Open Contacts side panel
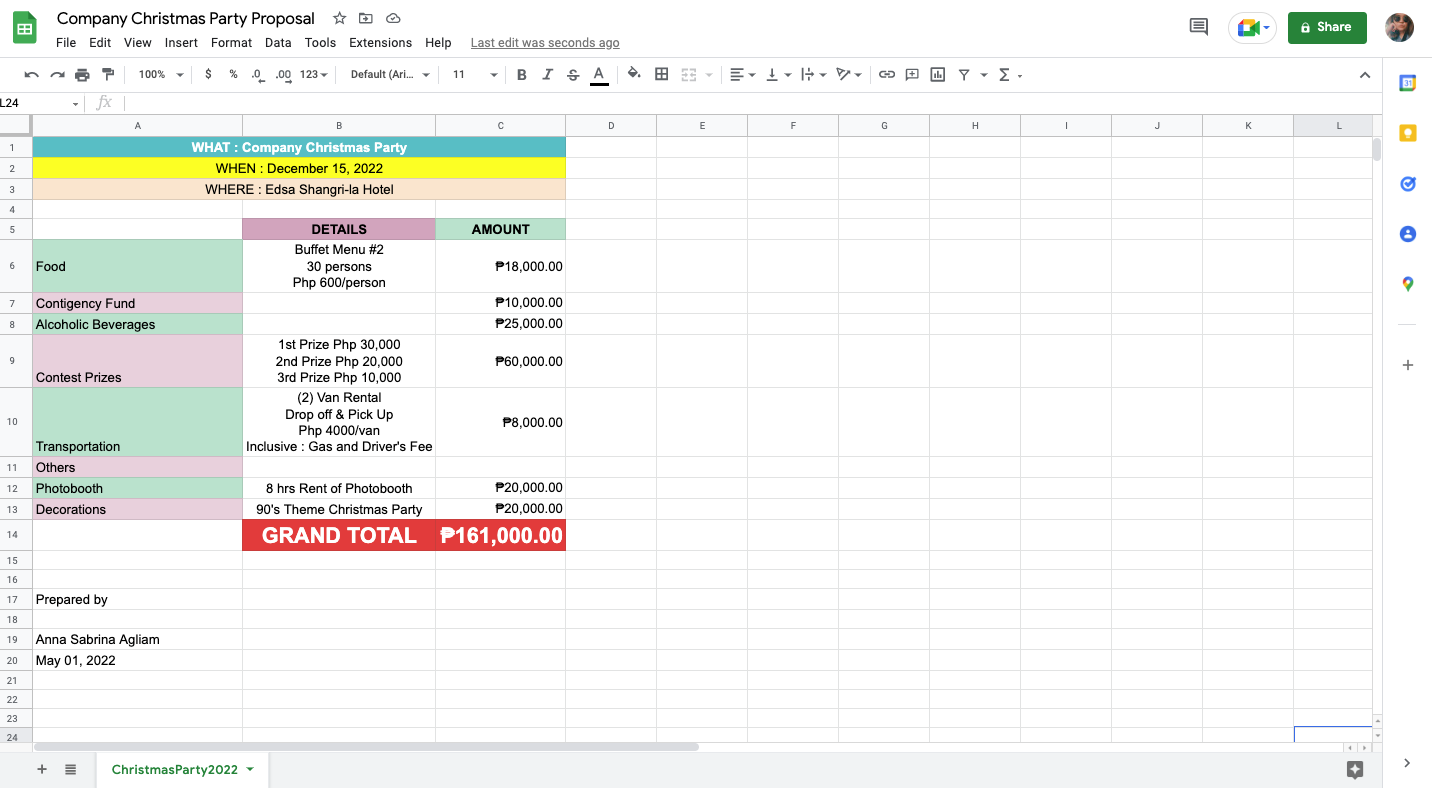The image size is (1432, 788). 1407,234
